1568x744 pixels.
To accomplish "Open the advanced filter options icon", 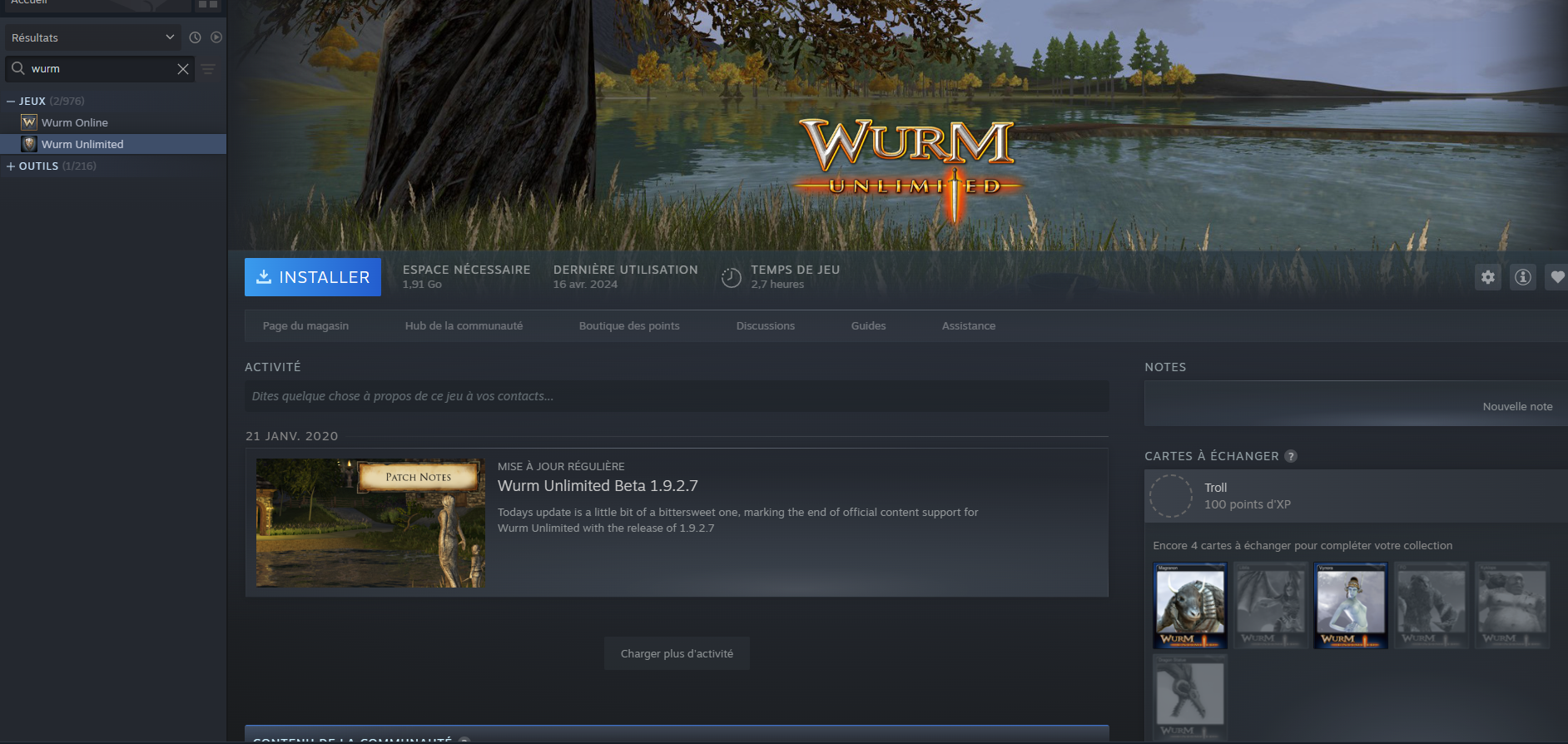I will 208,69.
